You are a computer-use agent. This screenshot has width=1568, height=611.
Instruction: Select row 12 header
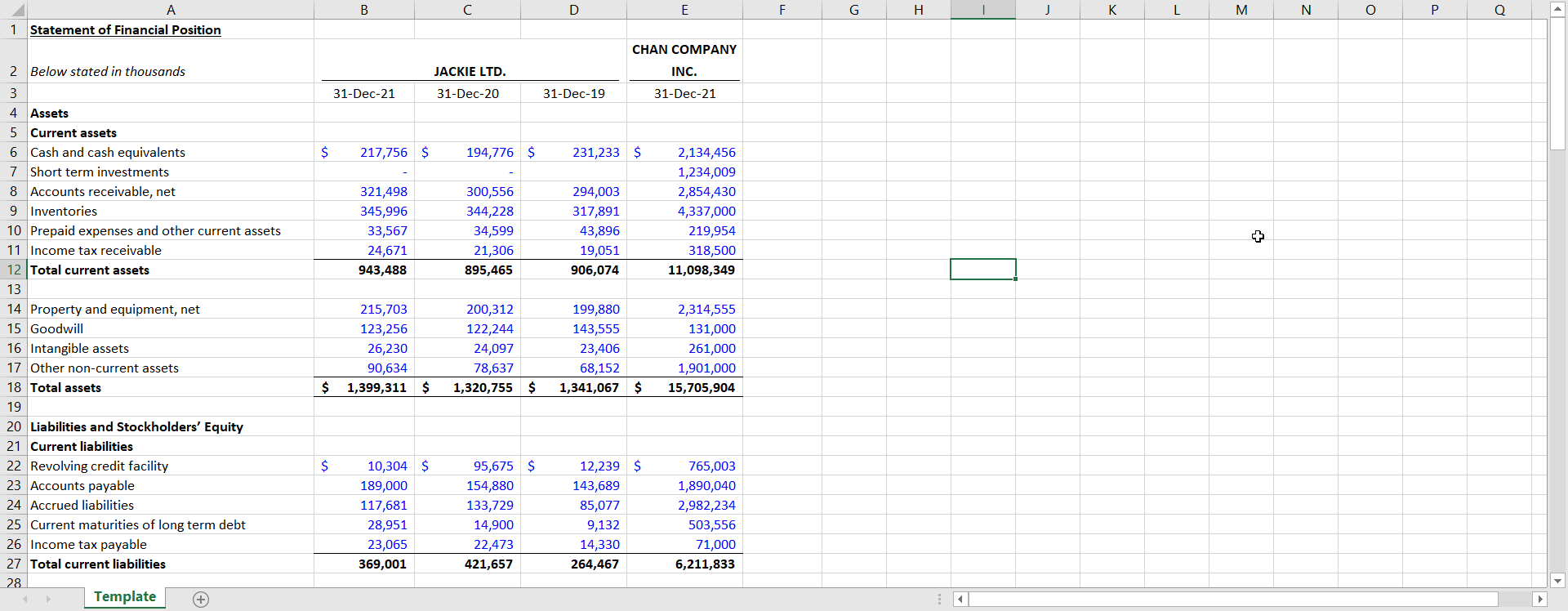[x=14, y=270]
